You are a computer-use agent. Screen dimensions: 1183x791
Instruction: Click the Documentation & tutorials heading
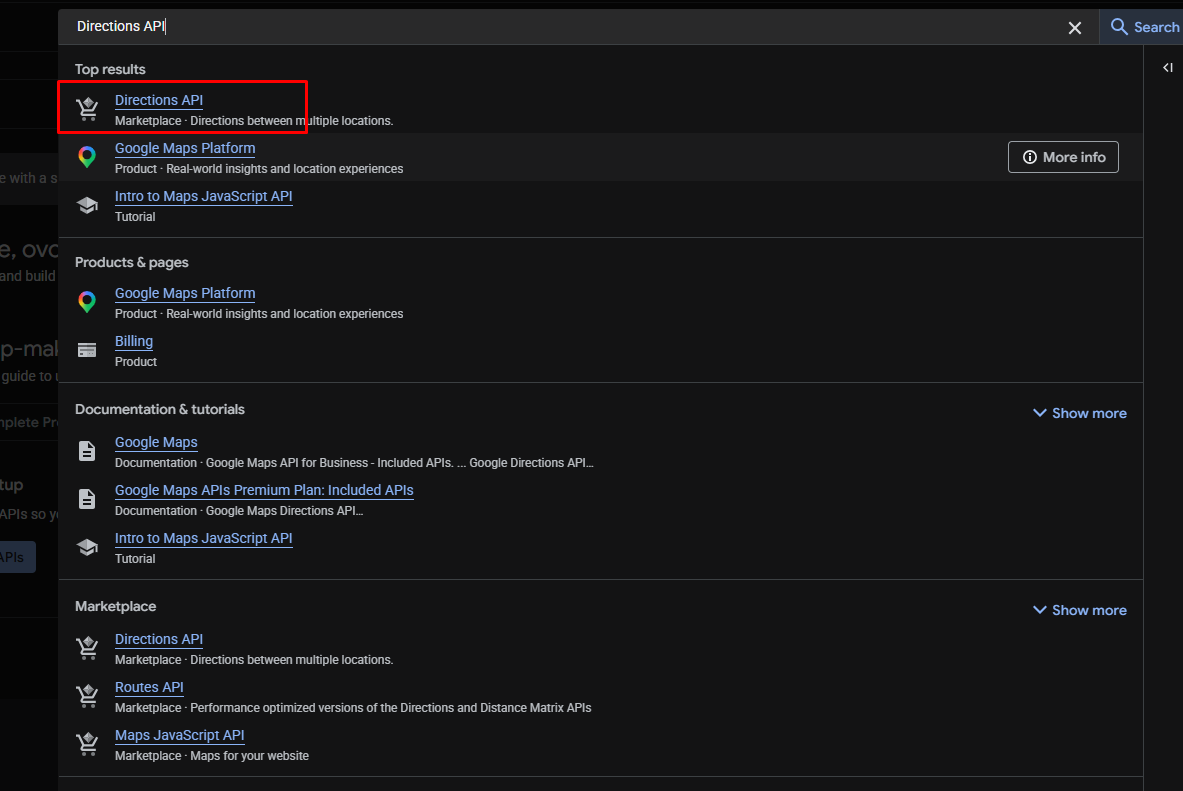click(160, 409)
